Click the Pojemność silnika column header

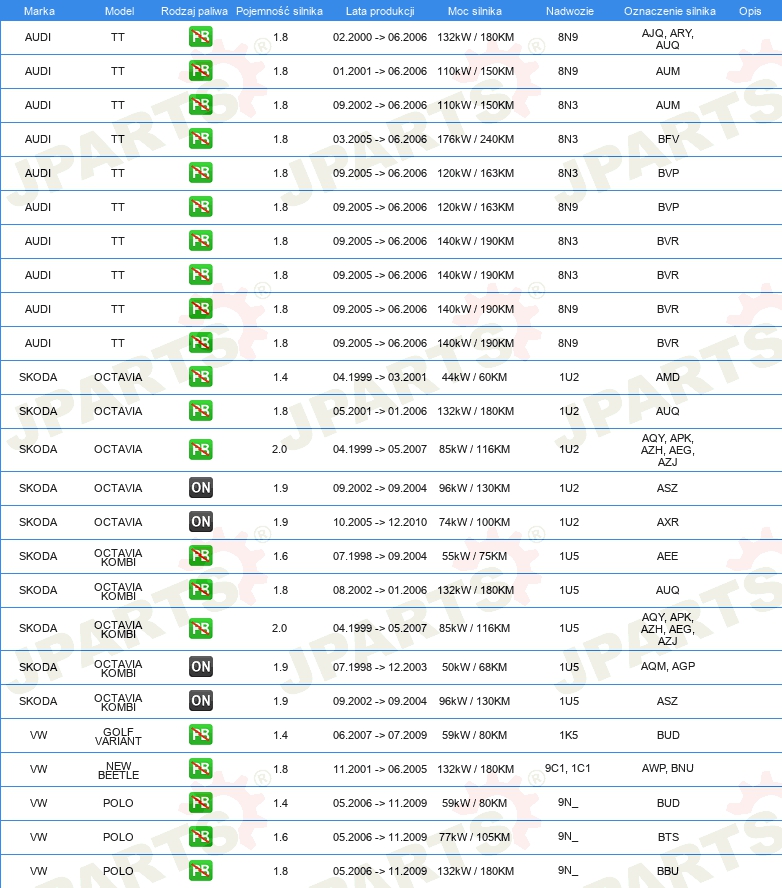279,11
